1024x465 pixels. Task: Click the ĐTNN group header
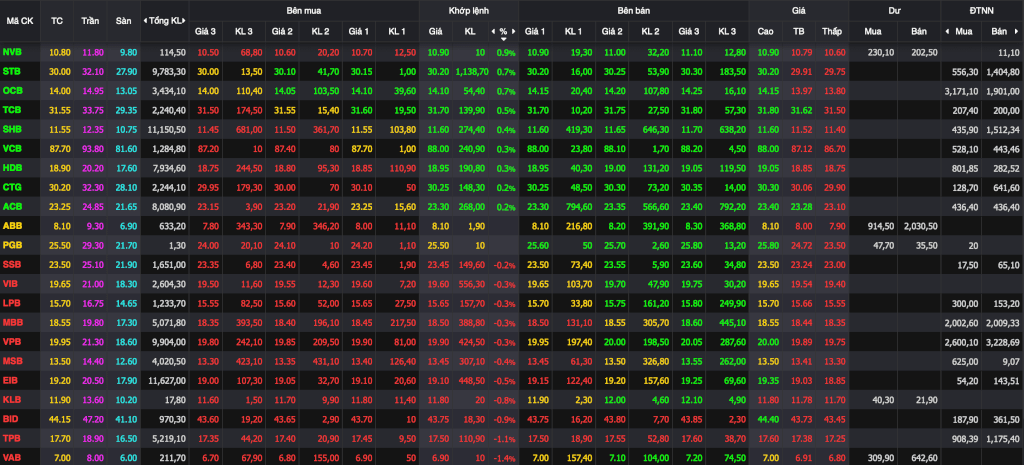pyautogui.click(x=982, y=11)
